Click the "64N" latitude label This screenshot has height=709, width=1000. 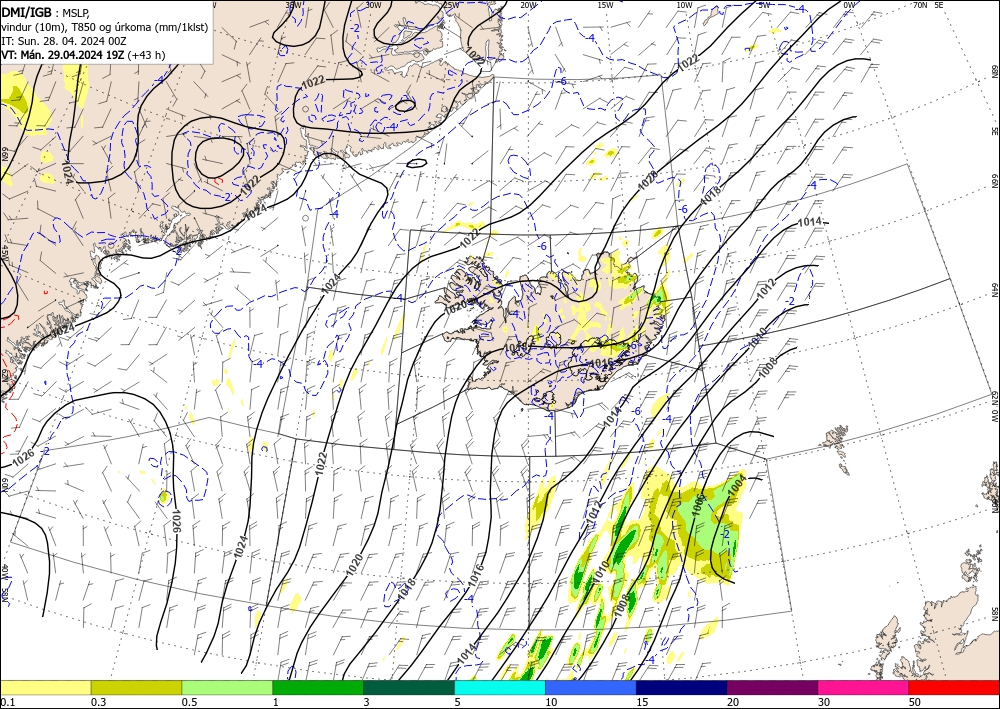click(x=995, y=289)
